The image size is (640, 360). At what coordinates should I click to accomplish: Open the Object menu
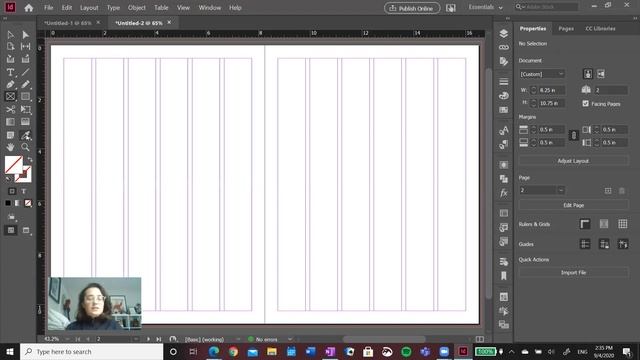(137, 8)
